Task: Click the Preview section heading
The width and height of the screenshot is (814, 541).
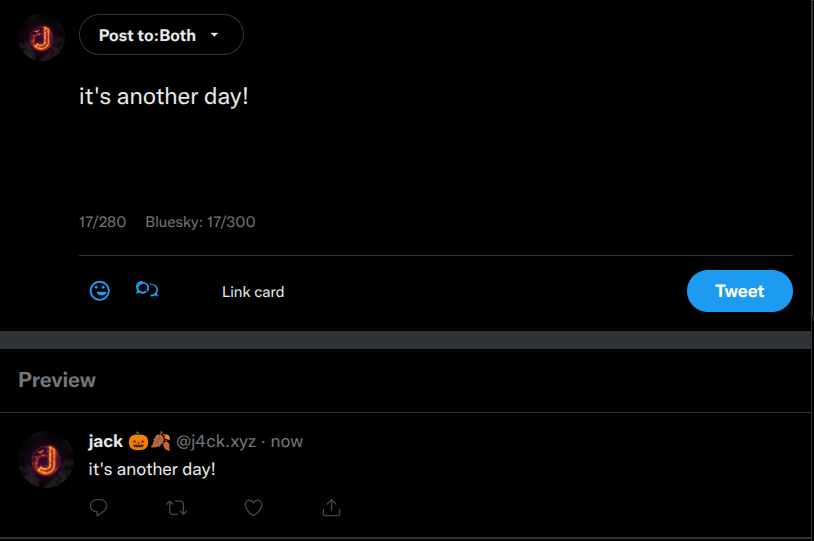Action: pos(57,380)
